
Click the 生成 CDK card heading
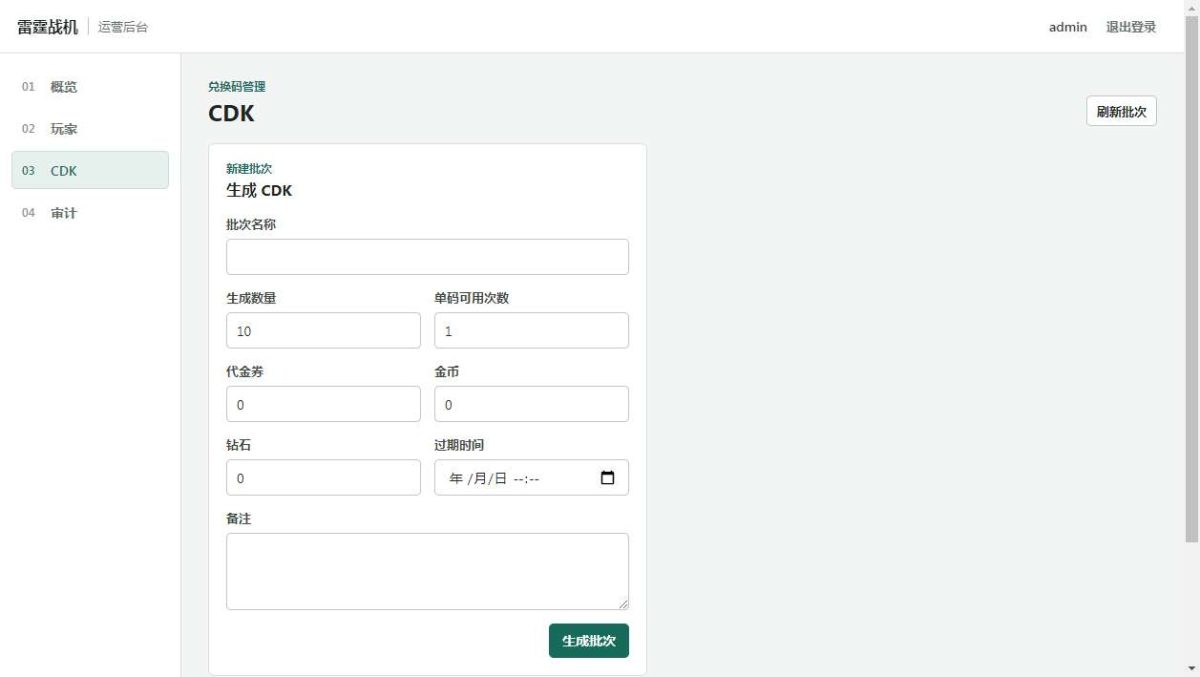coord(259,190)
